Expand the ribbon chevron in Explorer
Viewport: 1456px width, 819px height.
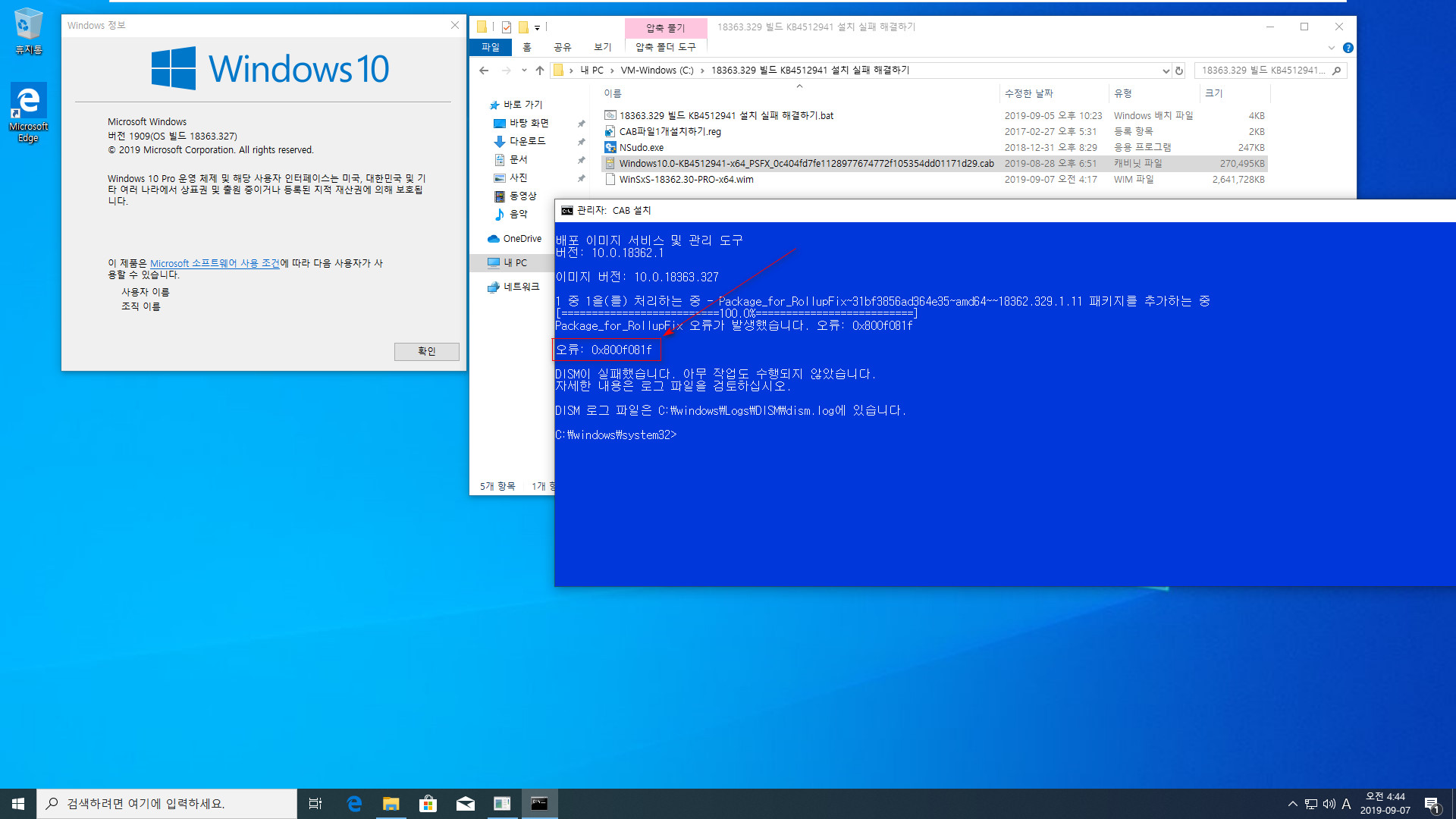point(1331,48)
